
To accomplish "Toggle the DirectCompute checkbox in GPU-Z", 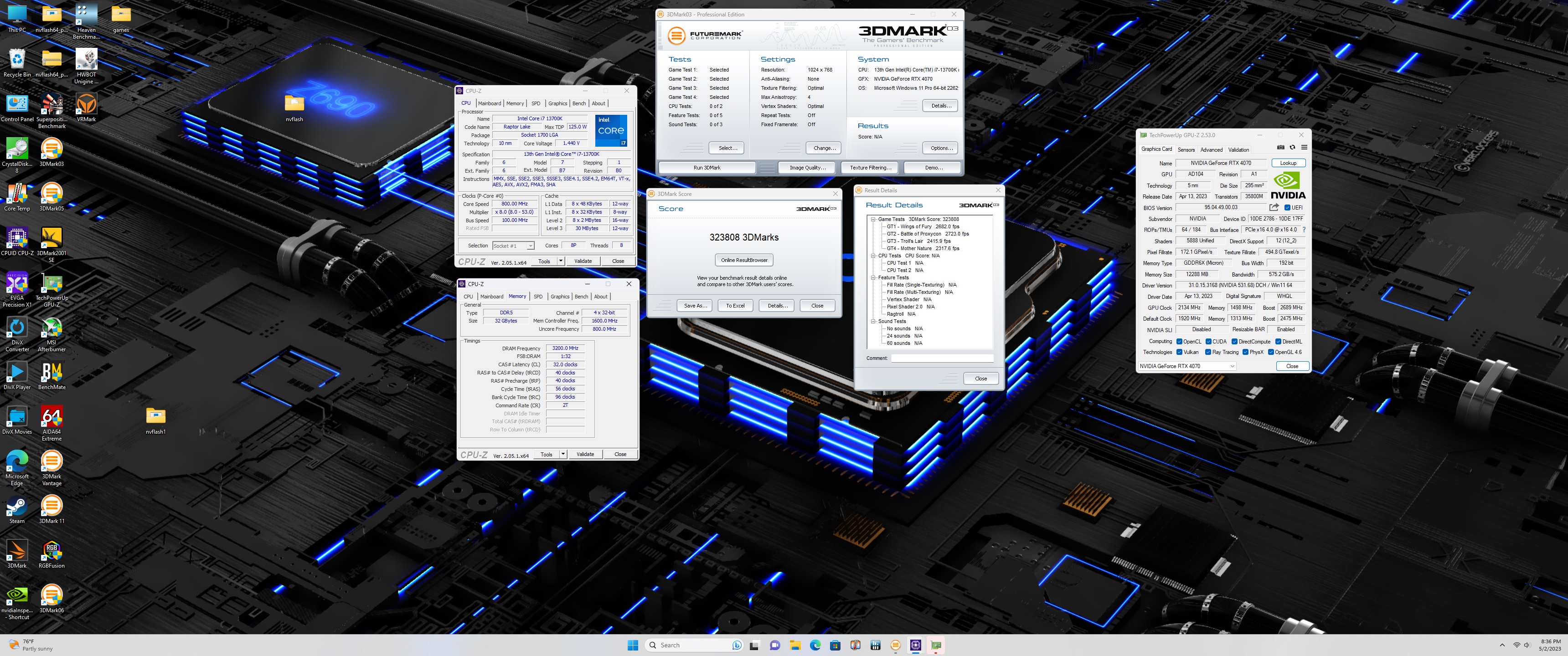I will [1234, 341].
